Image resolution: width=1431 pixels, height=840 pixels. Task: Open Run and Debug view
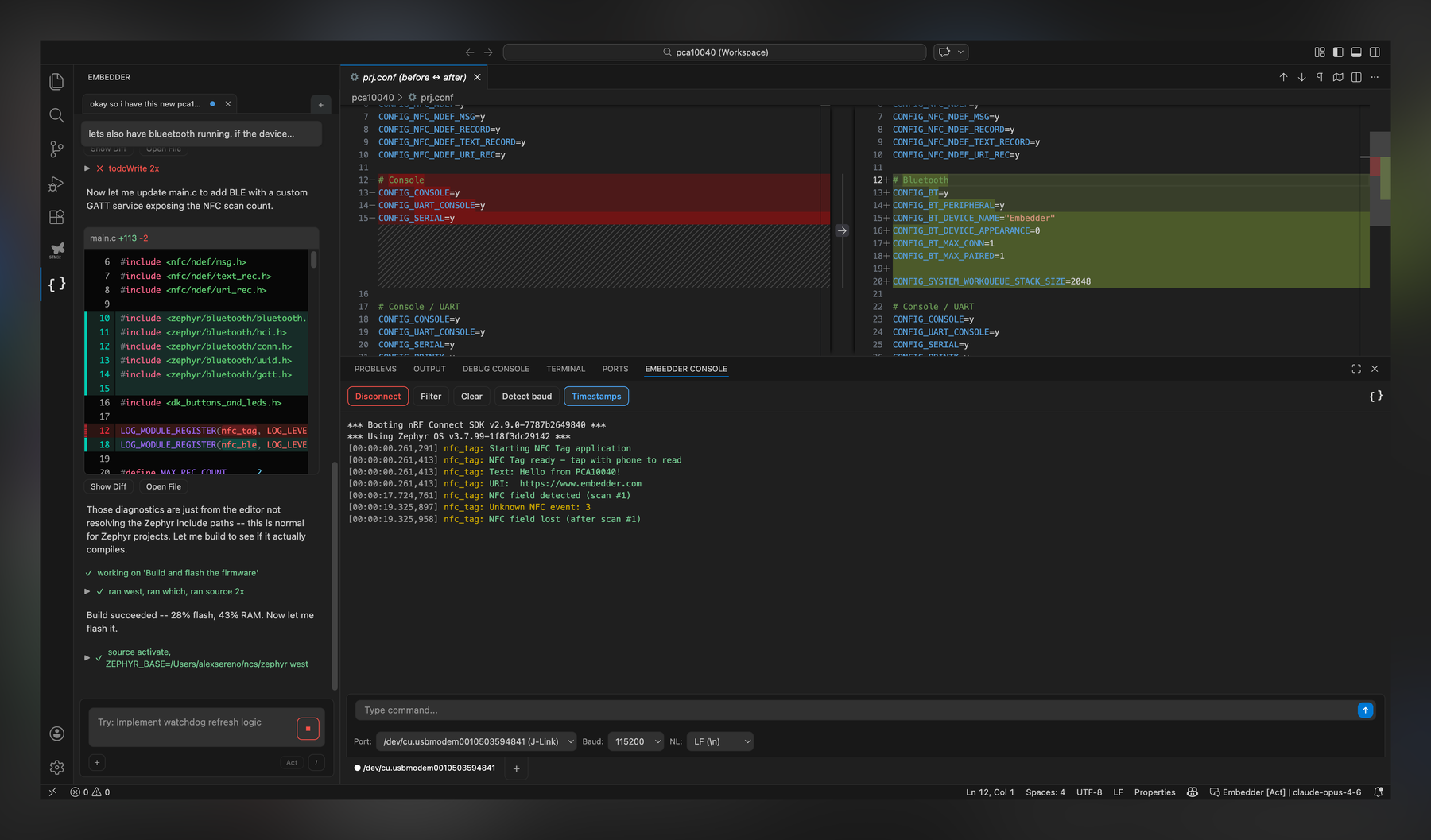coord(56,184)
